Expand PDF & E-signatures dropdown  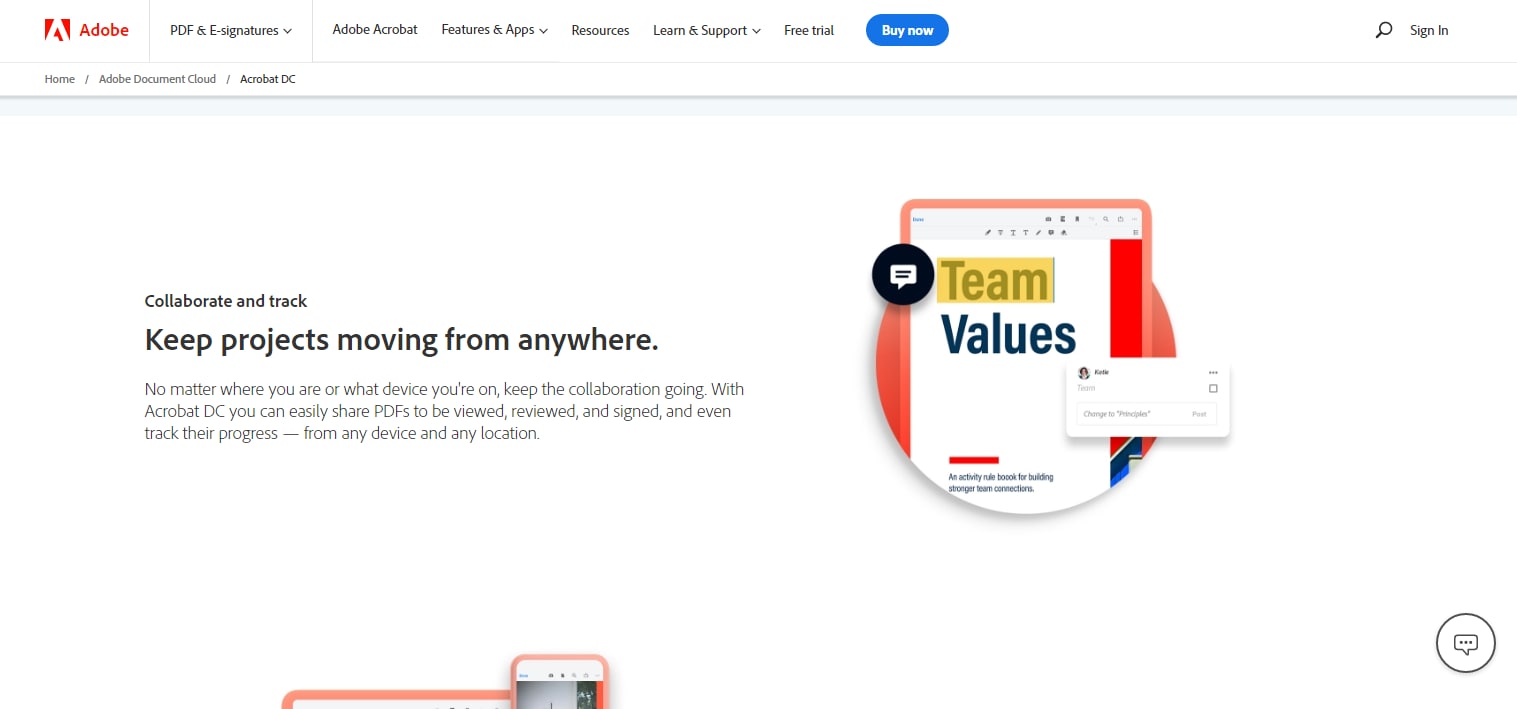[231, 30]
